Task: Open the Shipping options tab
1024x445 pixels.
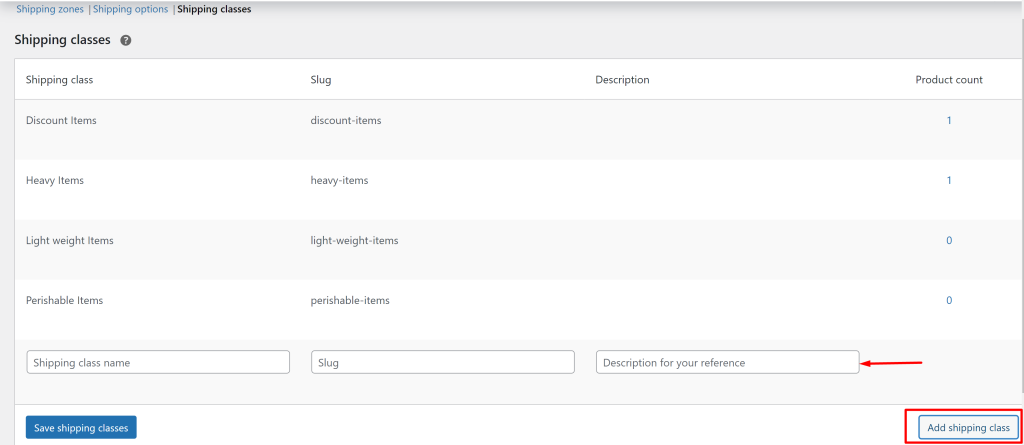Action: coord(131,9)
